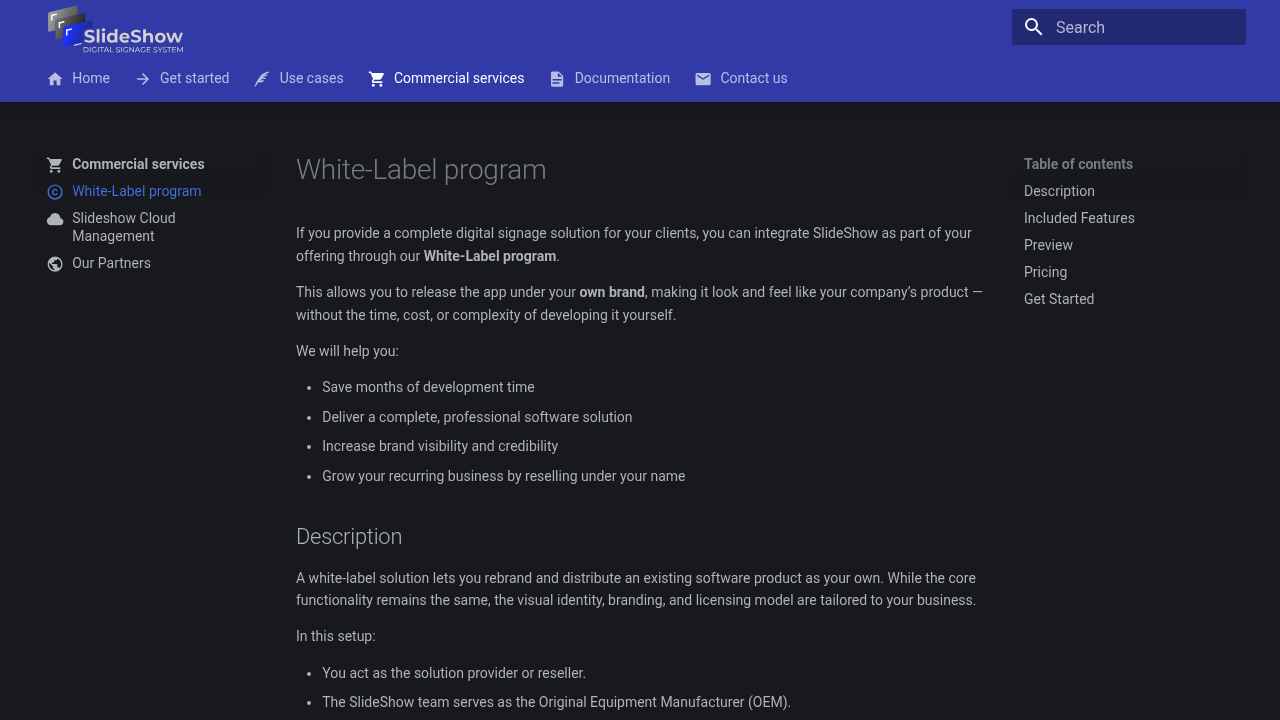Switch to the Use cases tab

pos(299,78)
